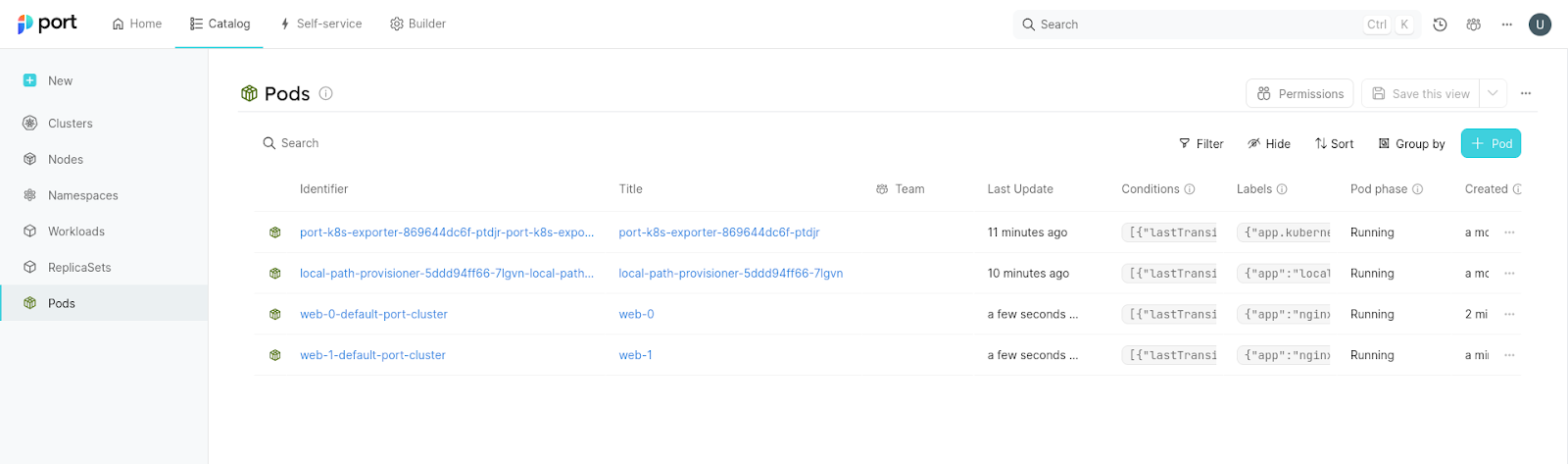1568x464 pixels.
Task: Open page options ellipsis near Save view
Action: click(1526, 93)
